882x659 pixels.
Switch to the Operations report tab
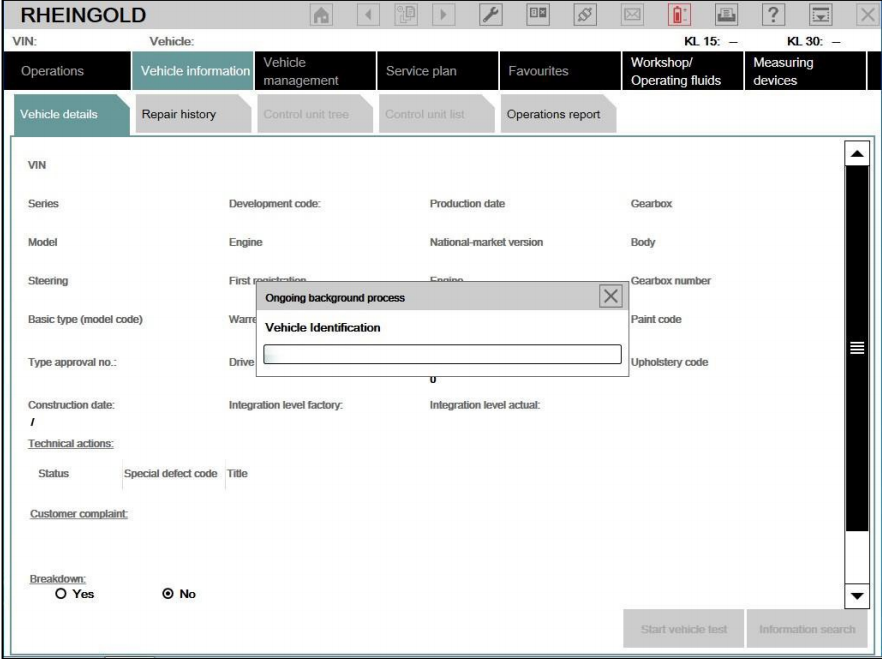tap(558, 114)
